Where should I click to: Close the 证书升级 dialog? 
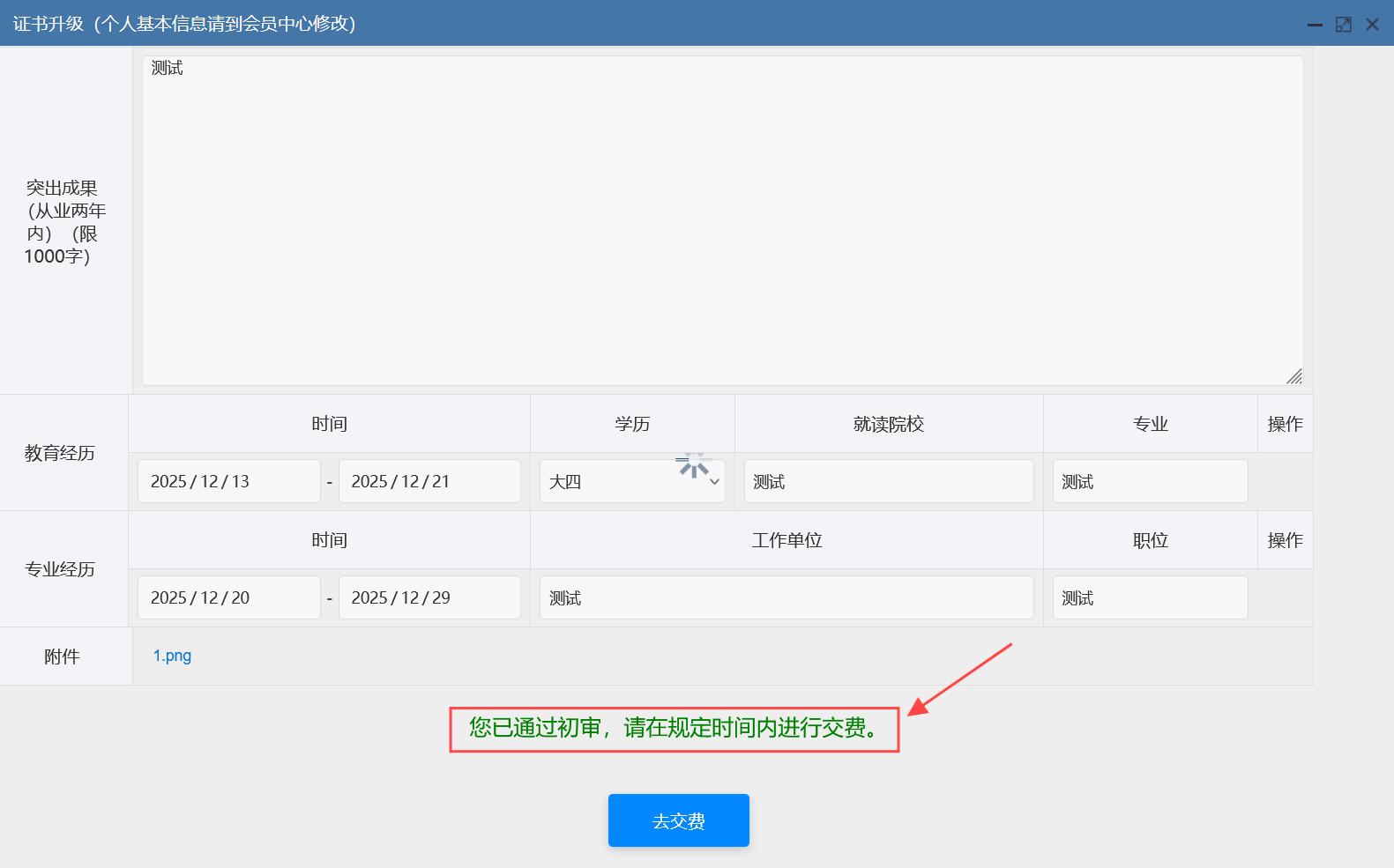point(1372,25)
